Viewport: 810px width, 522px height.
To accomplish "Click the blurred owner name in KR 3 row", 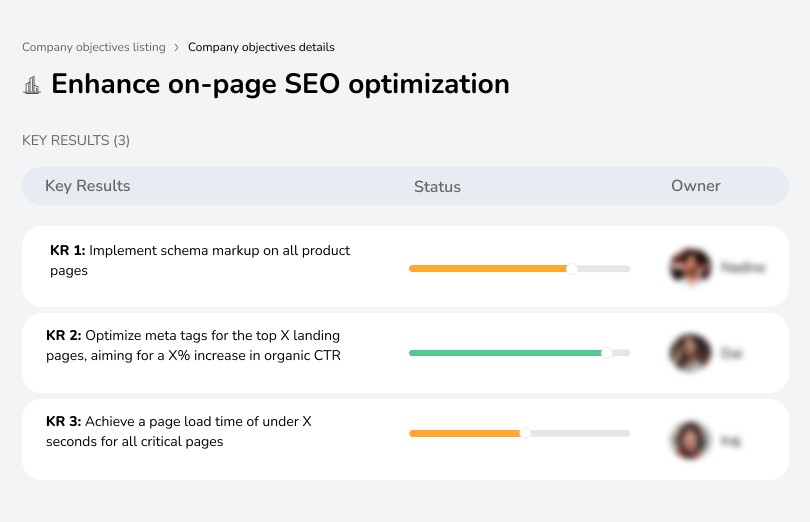I will click(x=730, y=441).
